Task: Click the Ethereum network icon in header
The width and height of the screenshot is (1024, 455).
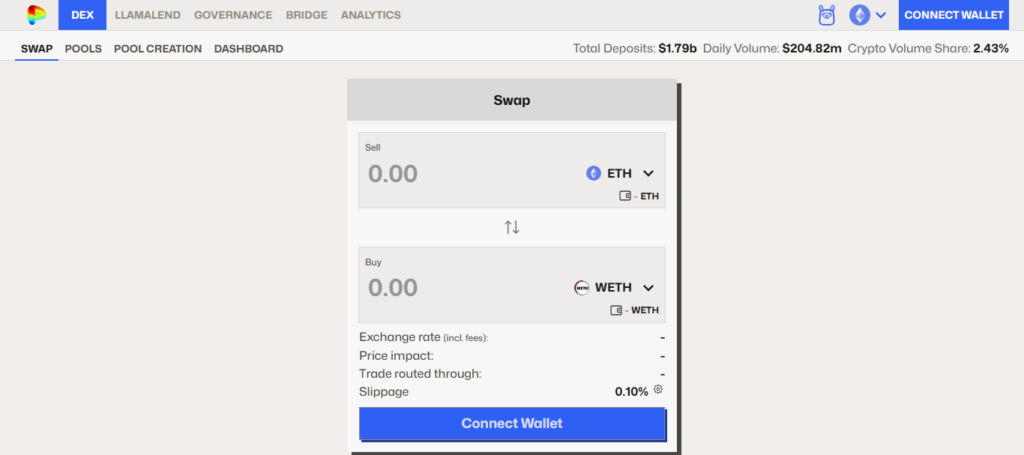Action: pos(859,15)
